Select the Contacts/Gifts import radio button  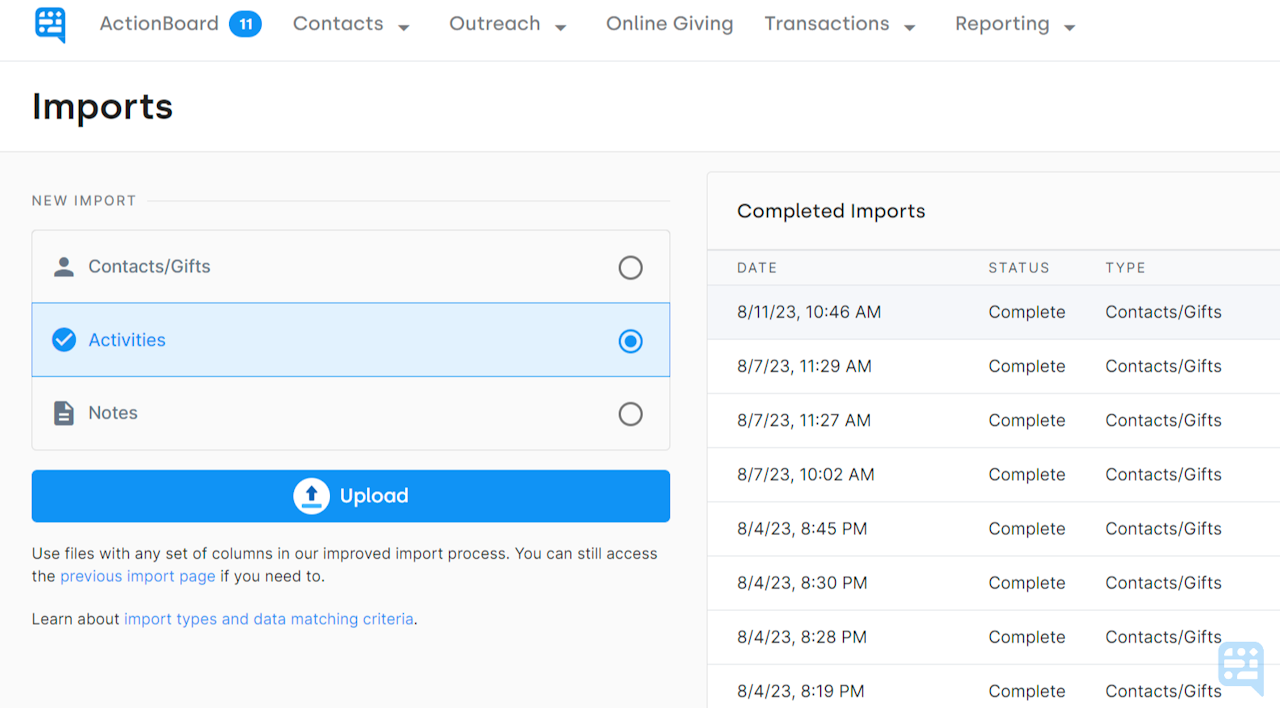[630, 267]
